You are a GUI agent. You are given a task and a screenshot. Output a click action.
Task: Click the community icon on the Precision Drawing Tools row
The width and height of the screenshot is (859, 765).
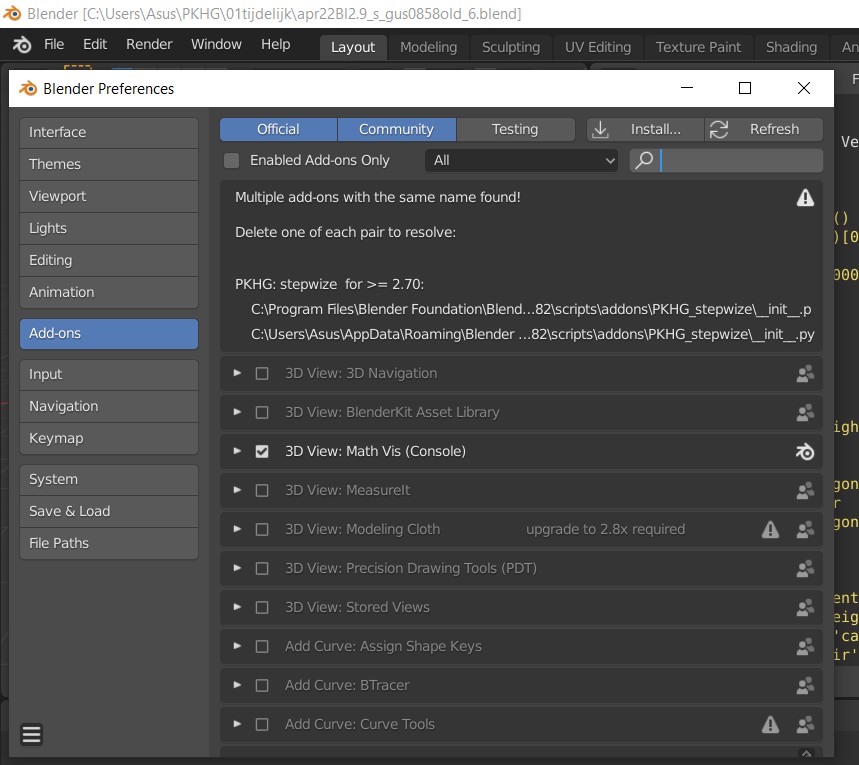(805, 568)
